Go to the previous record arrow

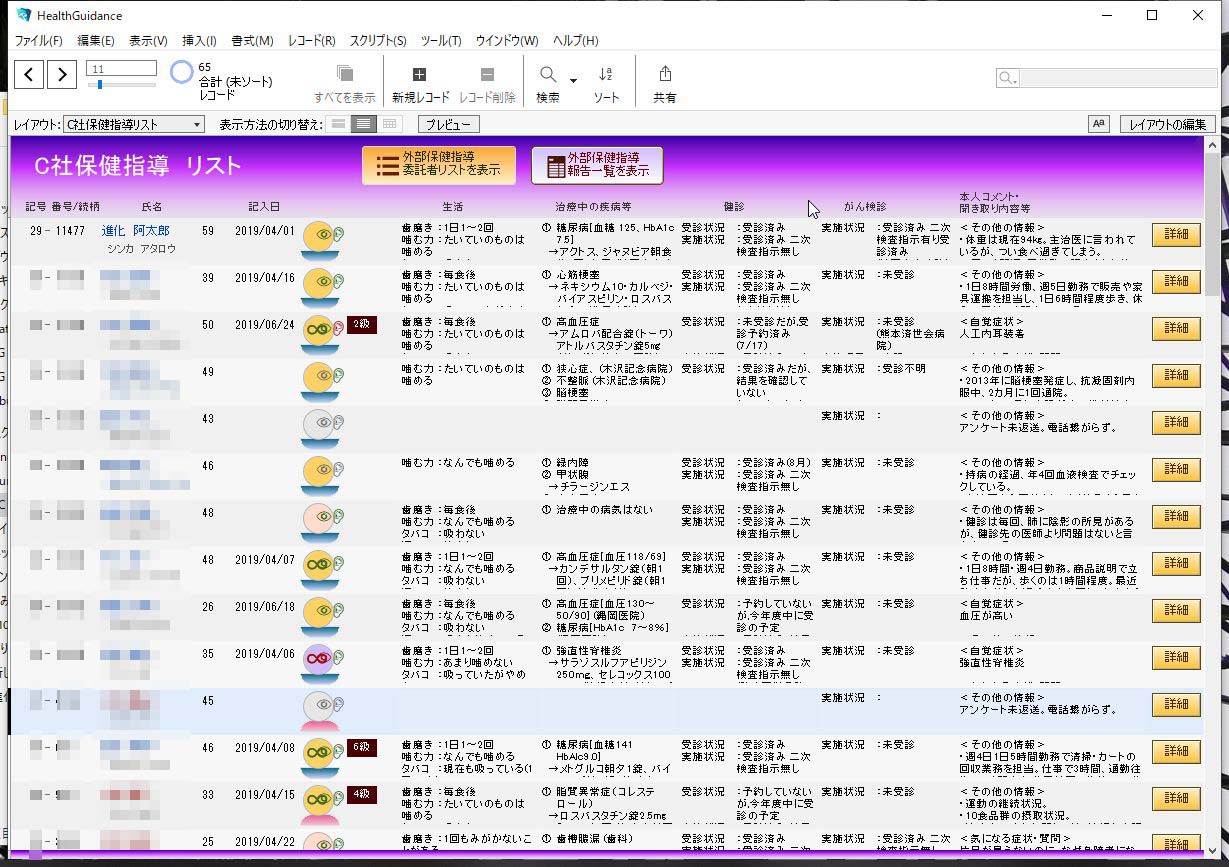(x=29, y=74)
